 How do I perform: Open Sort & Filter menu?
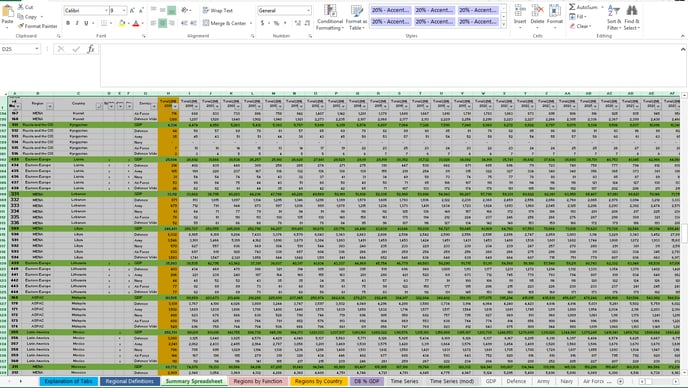coord(614,18)
